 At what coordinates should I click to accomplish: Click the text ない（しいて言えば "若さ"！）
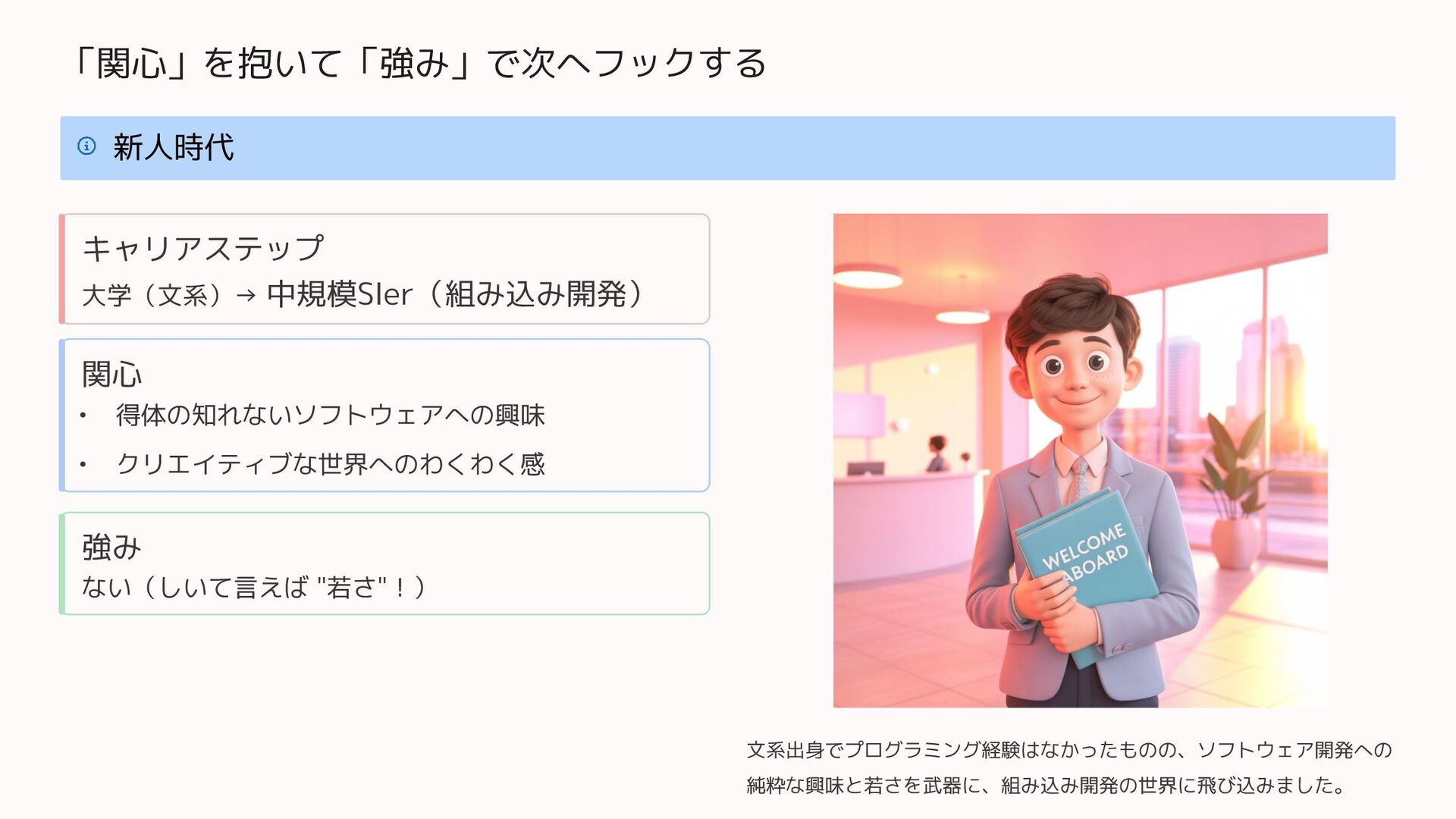tap(254, 586)
